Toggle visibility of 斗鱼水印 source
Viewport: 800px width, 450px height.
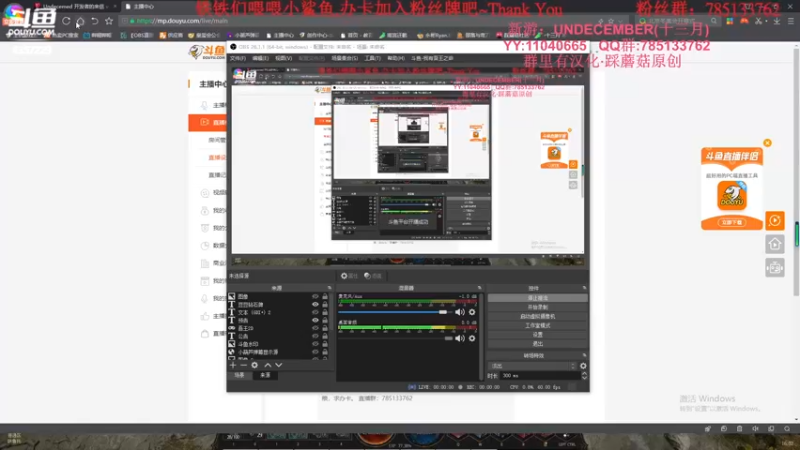pyautogui.click(x=315, y=344)
